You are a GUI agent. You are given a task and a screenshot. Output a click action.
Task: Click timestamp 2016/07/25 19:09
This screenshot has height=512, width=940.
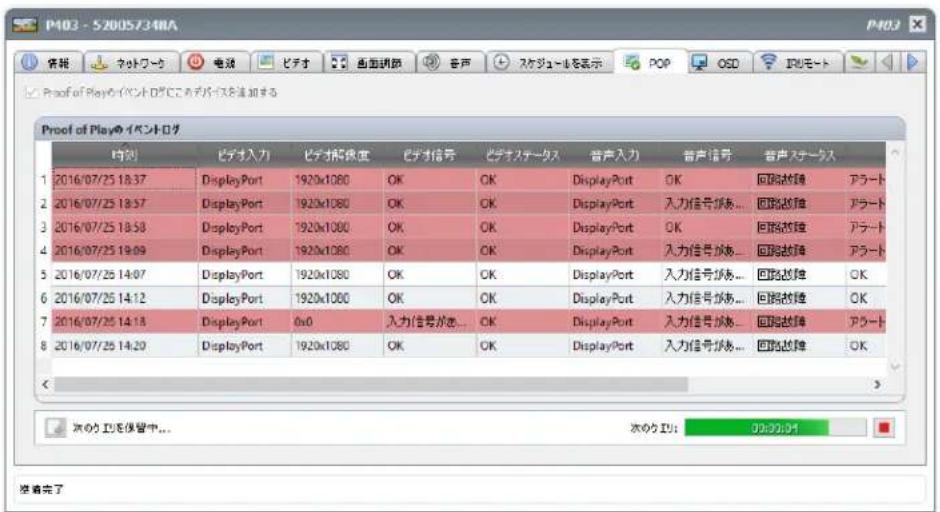pyautogui.click(x=100, y=251)
